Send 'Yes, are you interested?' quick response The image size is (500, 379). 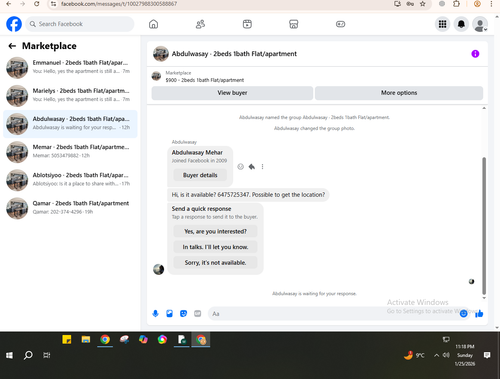[x=215, y=231]
